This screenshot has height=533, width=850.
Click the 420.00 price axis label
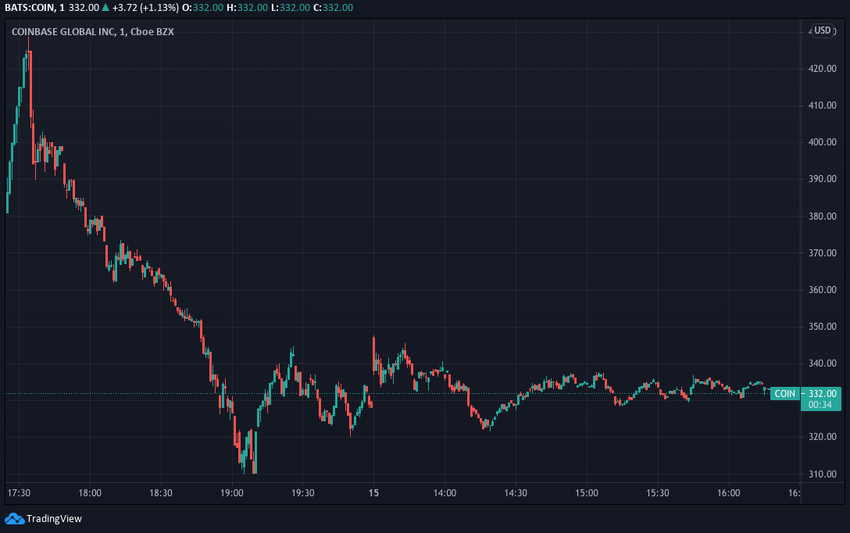[822, 69]
